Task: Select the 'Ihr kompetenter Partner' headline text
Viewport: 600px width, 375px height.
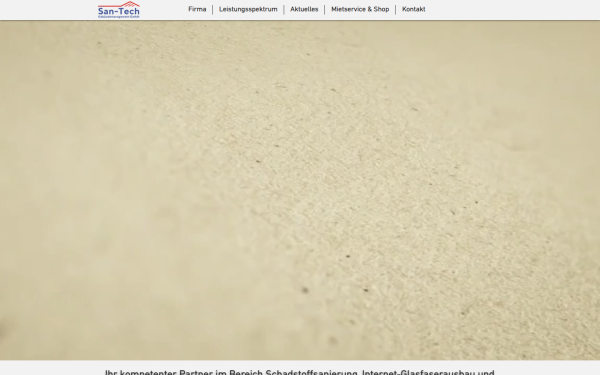Action: click(x=300, y=372)
